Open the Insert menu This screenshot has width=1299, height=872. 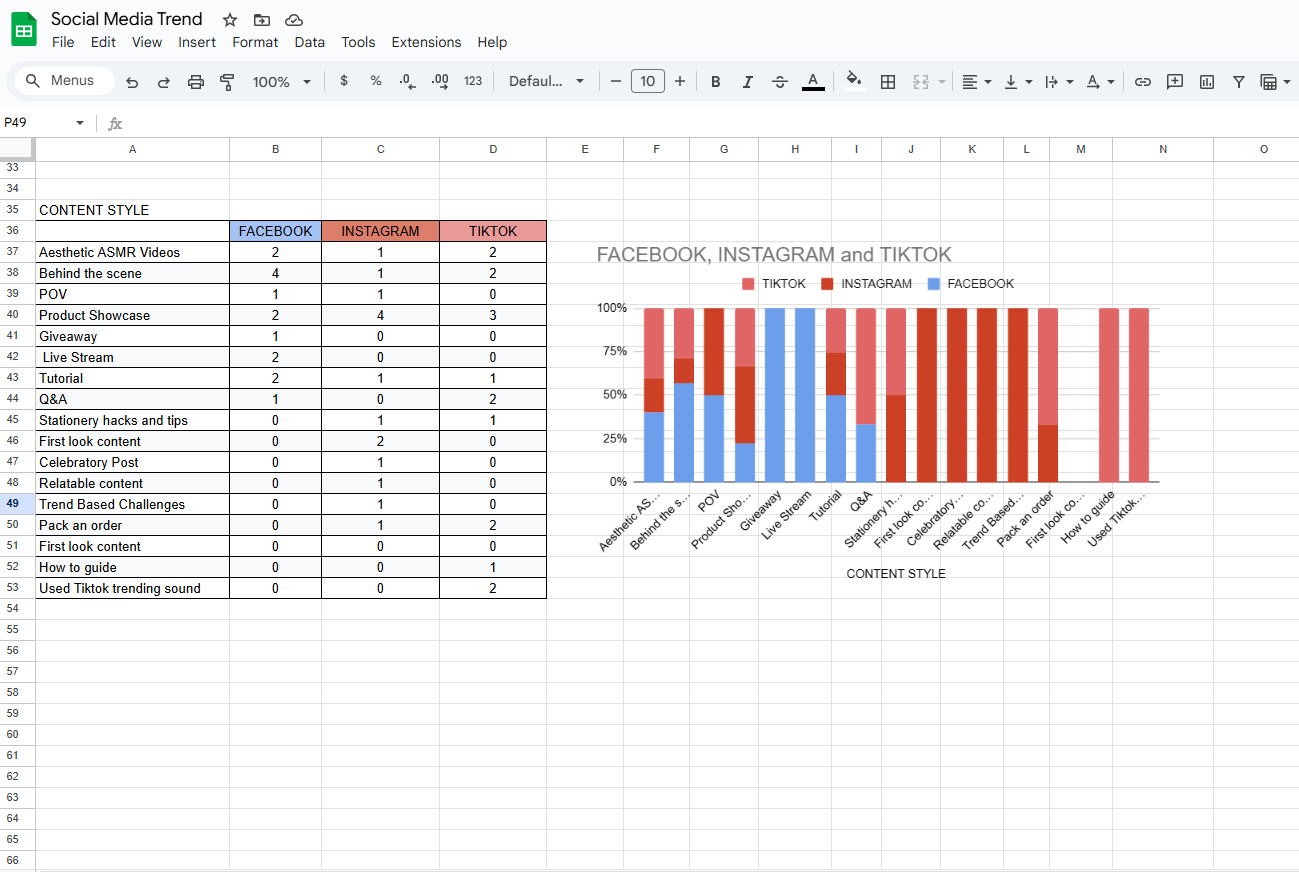(x=197, y=42)
